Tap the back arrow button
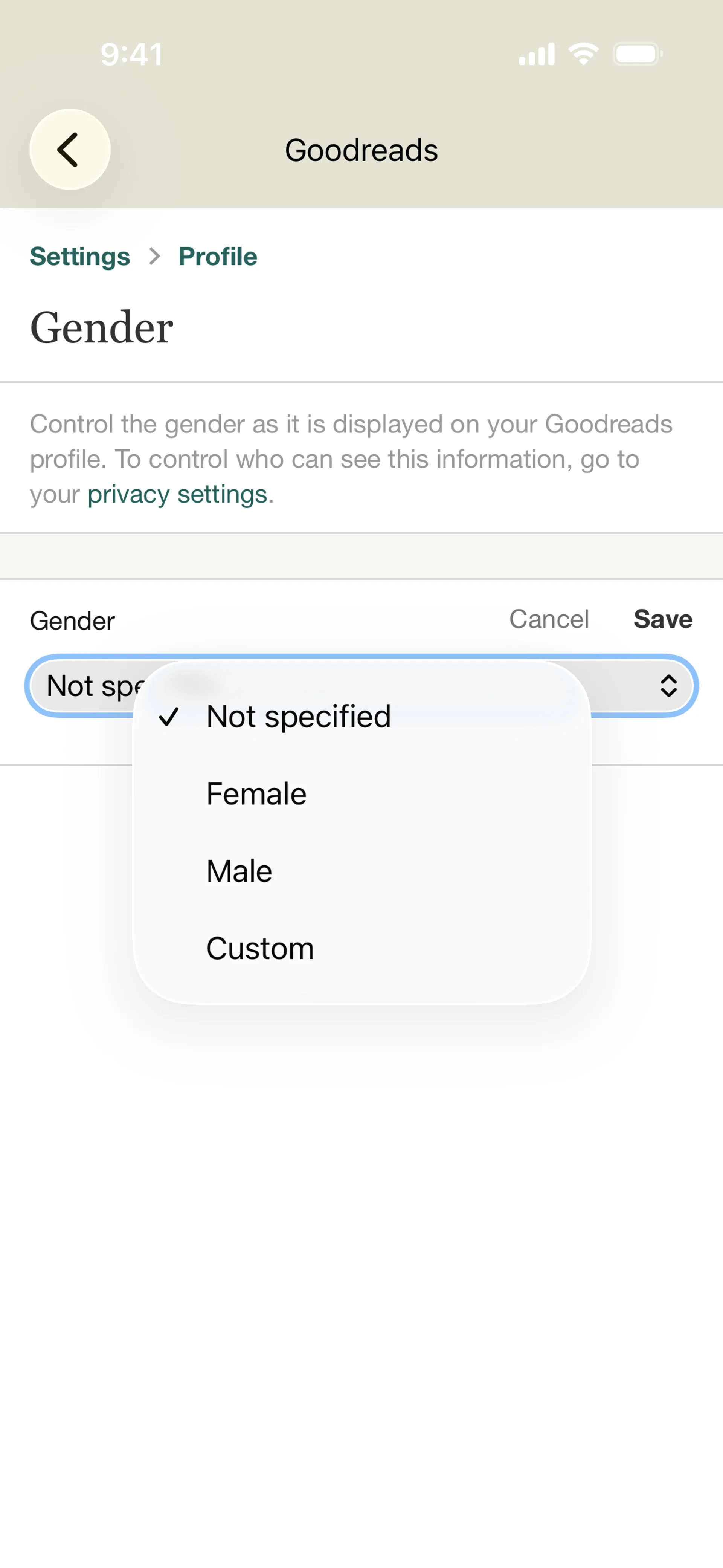Image resolution: width=723 pixels, height=1568 pixels. pos(70,149)
